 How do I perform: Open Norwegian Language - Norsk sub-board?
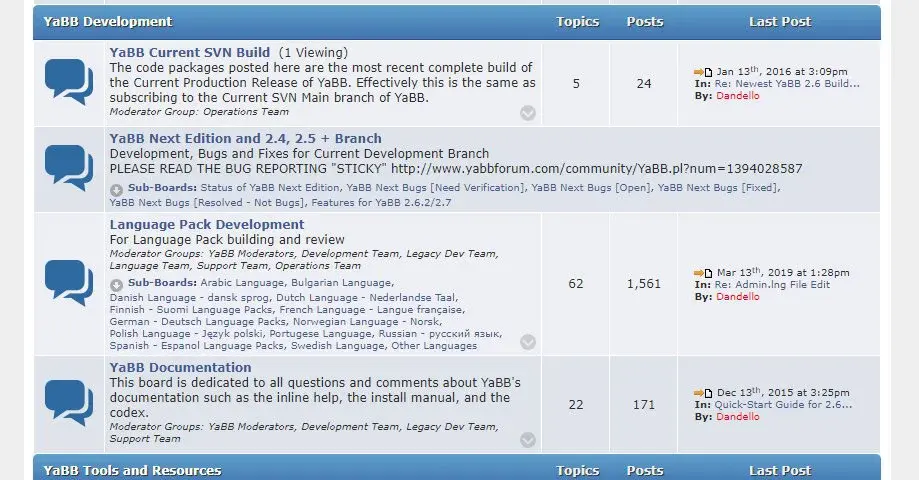tap(366, 322)
